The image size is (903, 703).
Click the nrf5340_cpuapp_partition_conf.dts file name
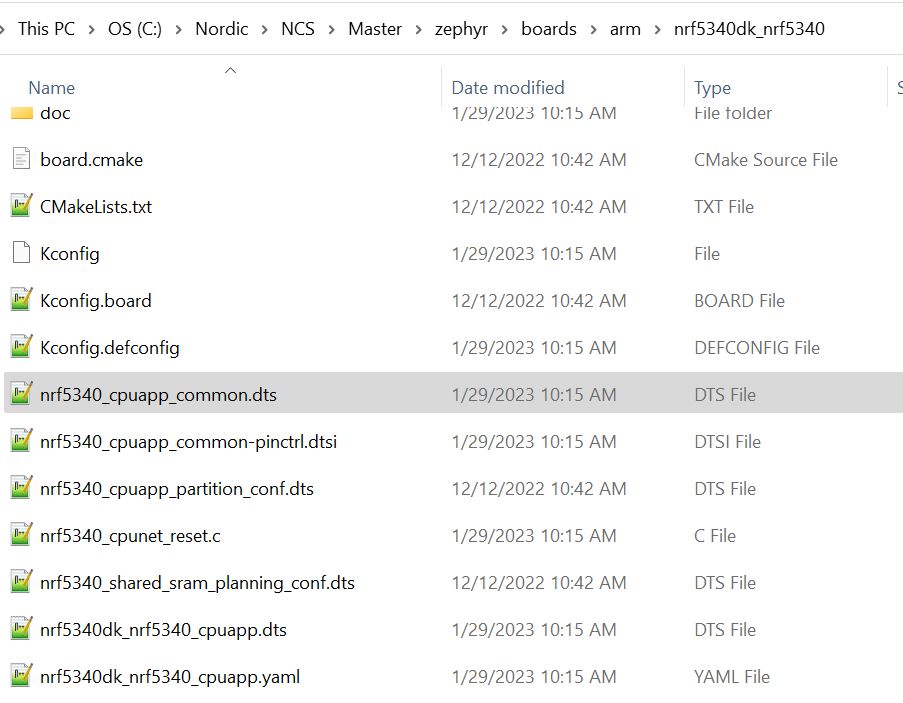pyautogui.click(x=177, y=489)
